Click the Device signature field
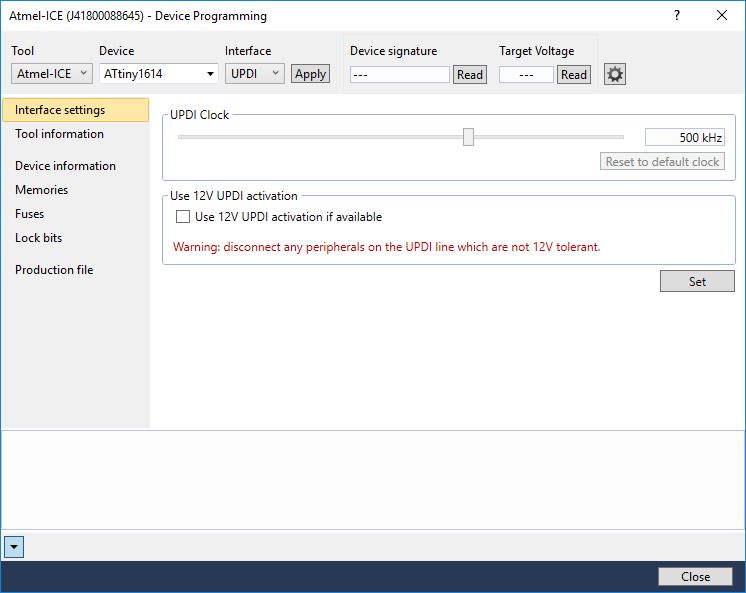 click(400, 74)
